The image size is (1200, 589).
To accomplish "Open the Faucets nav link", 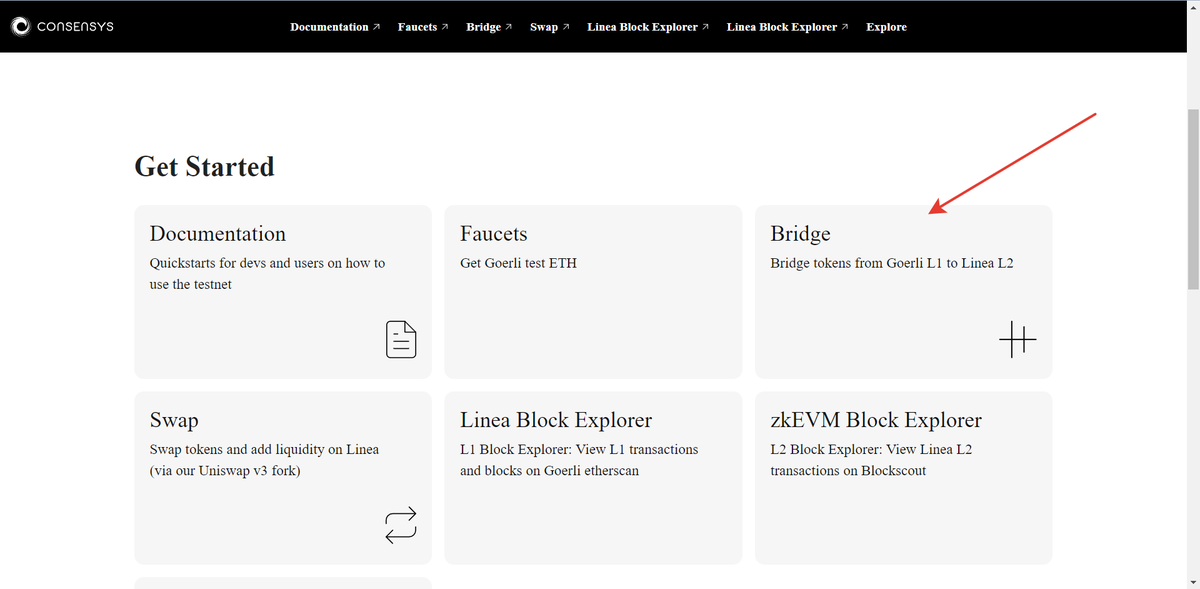I will pyautogui.click(x=423, y=27).
